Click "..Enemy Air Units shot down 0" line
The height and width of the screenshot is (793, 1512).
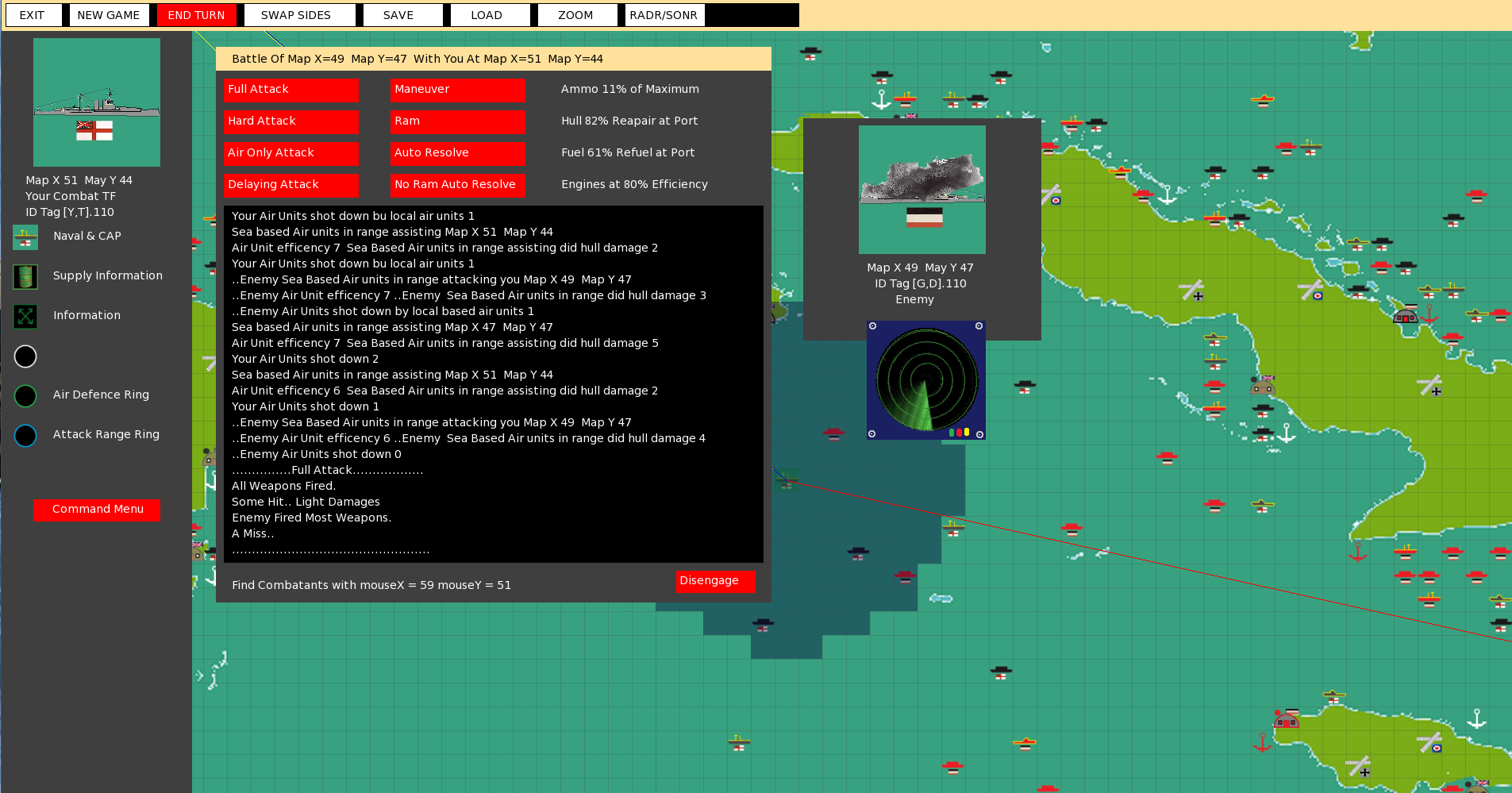coord(317,454)
